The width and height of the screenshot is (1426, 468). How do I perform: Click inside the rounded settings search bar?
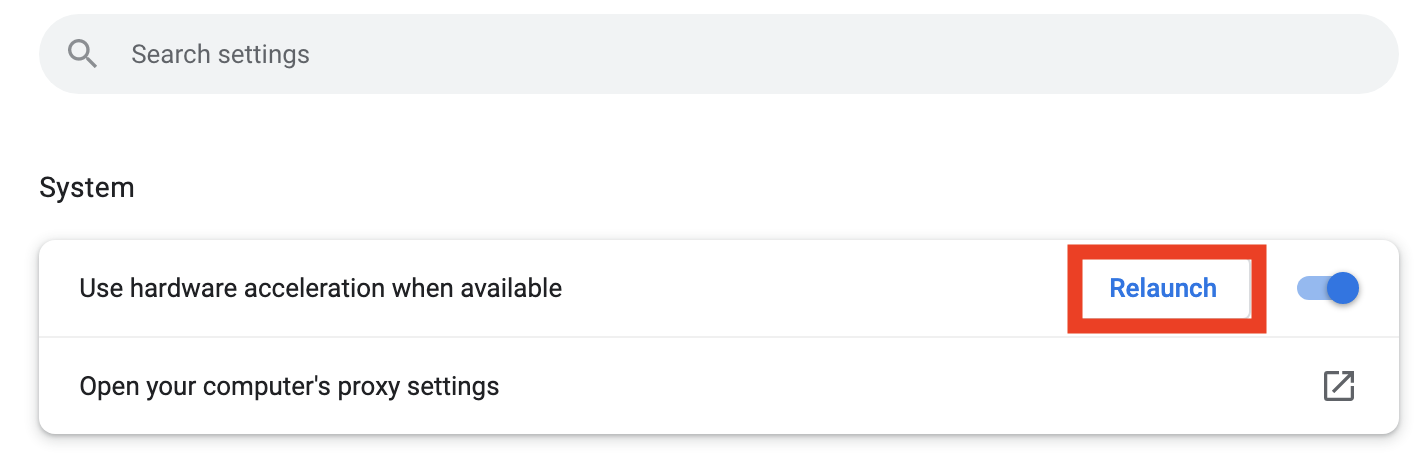click(x=718, y=54)
